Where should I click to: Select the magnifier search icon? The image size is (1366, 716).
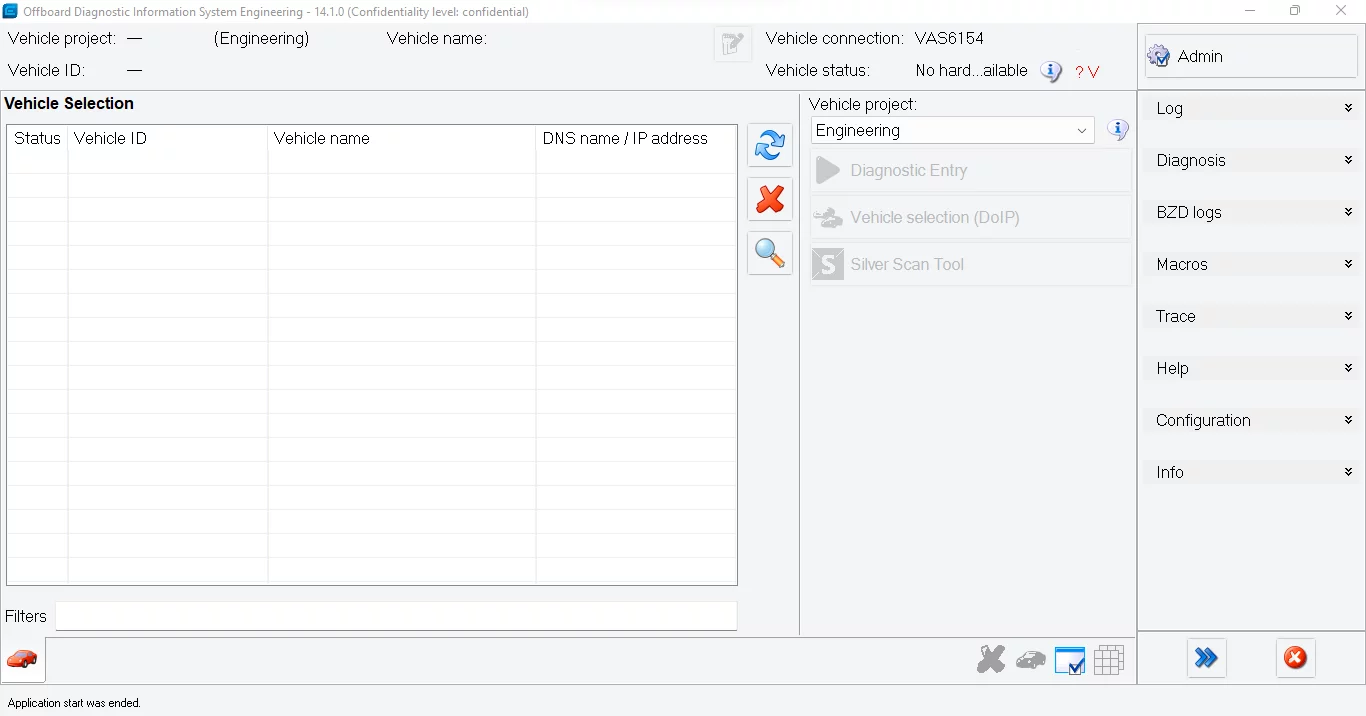pos(769,253)
